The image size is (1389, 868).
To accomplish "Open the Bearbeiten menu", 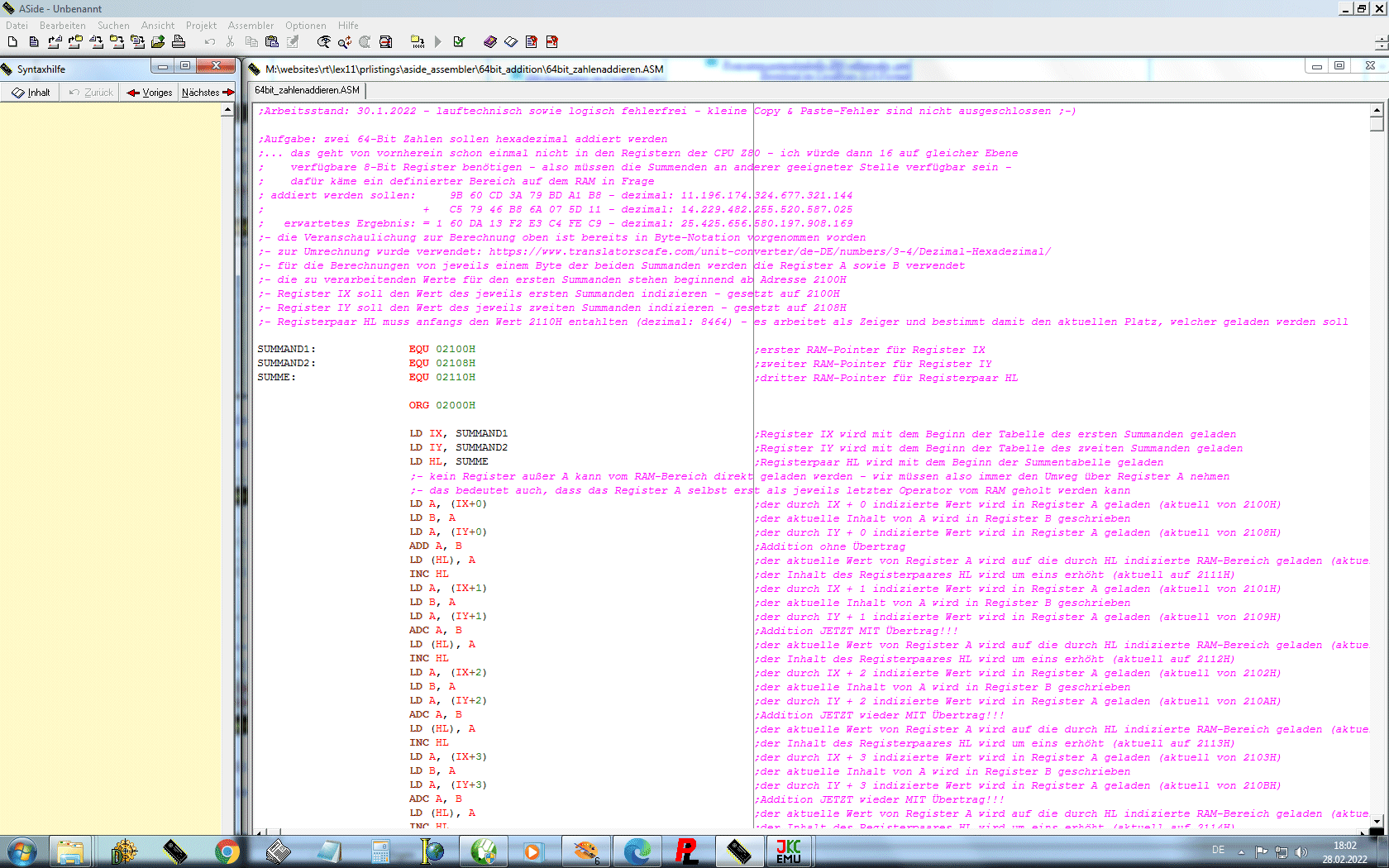I will pyautogui.click(x=62, y=26).
